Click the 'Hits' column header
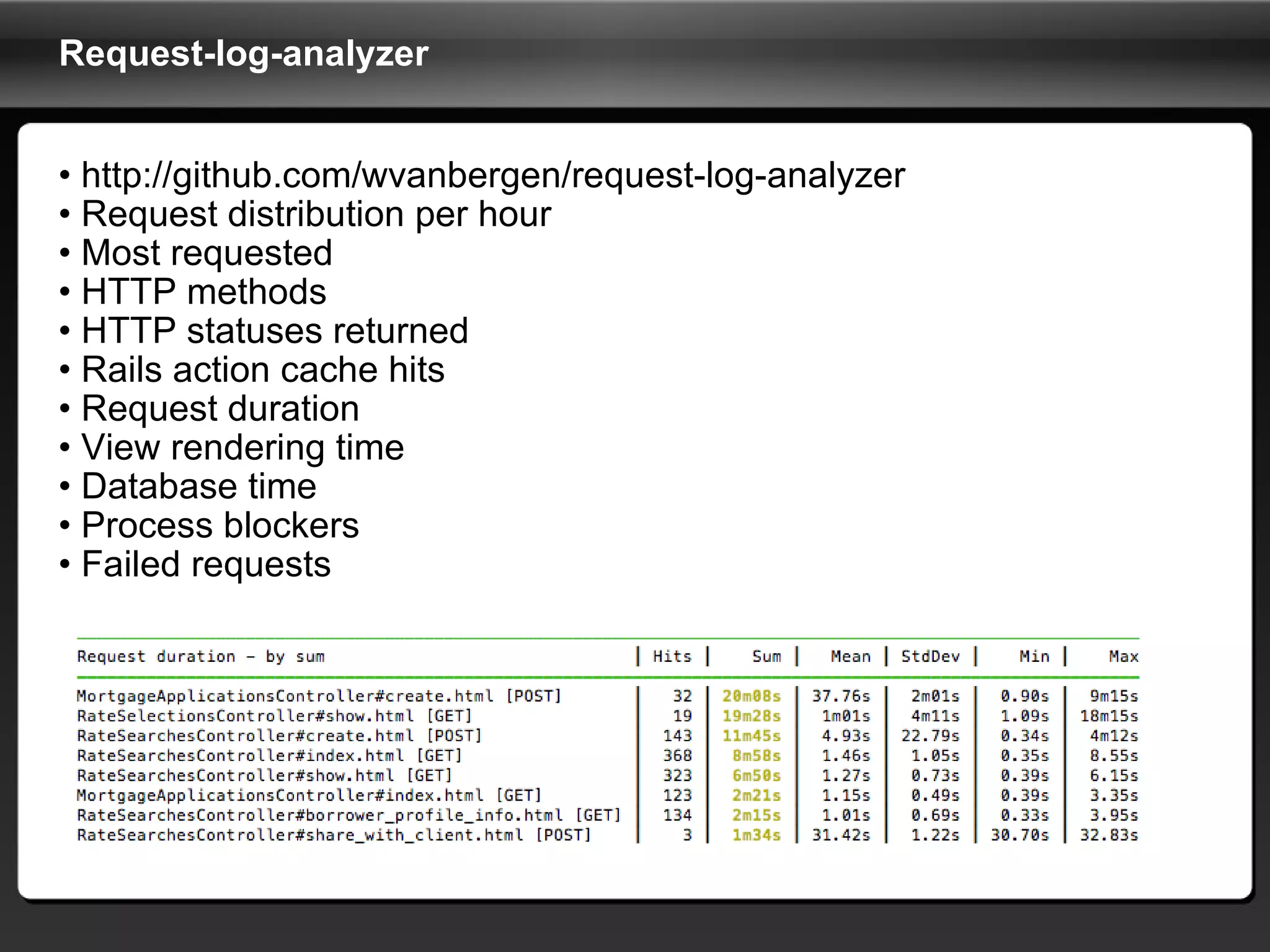The height and width of the screenshot is (952, 1270). pos(672,656)
